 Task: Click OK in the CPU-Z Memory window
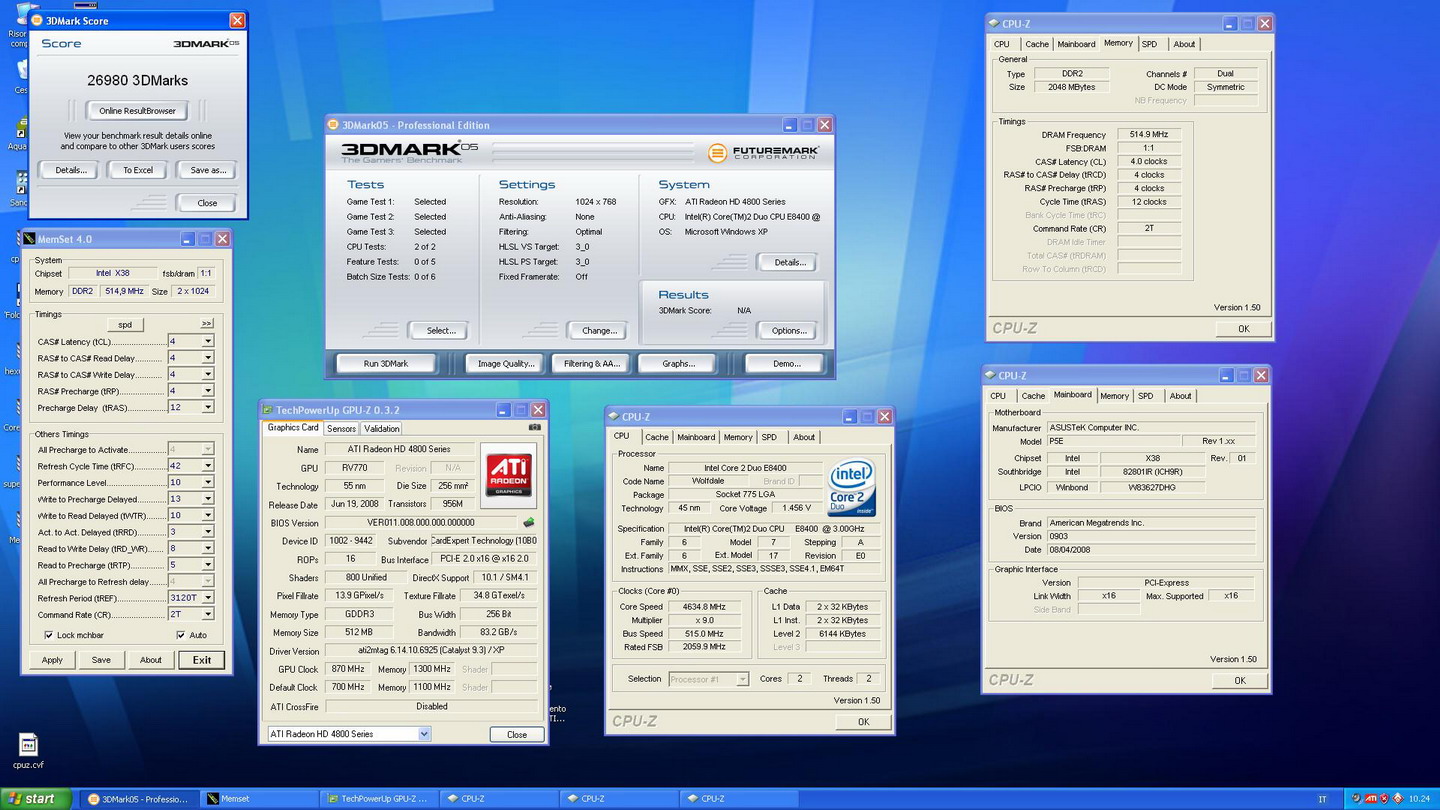(x=1243, y=328)
